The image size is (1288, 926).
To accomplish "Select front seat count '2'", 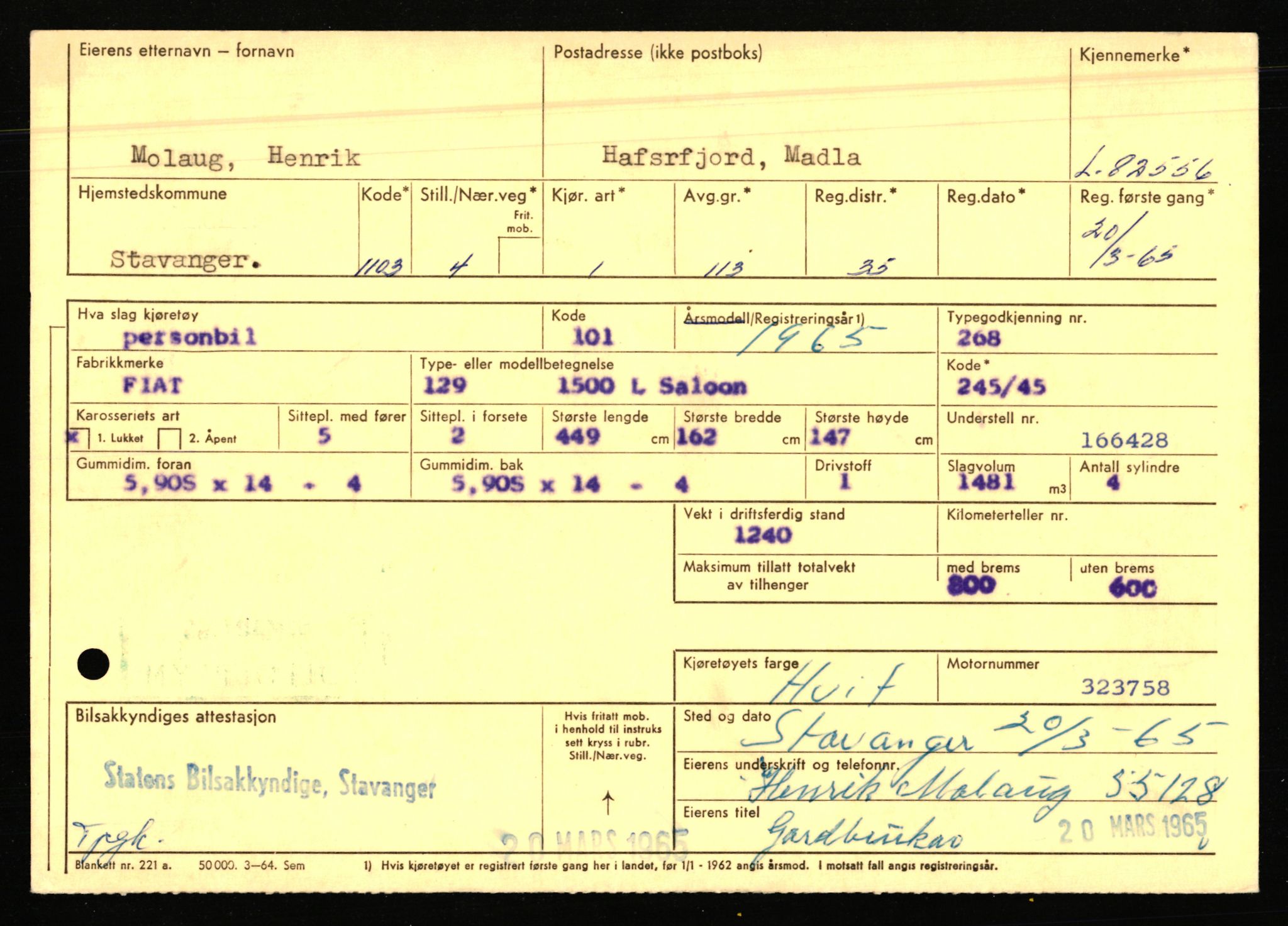I will [458, 435].
